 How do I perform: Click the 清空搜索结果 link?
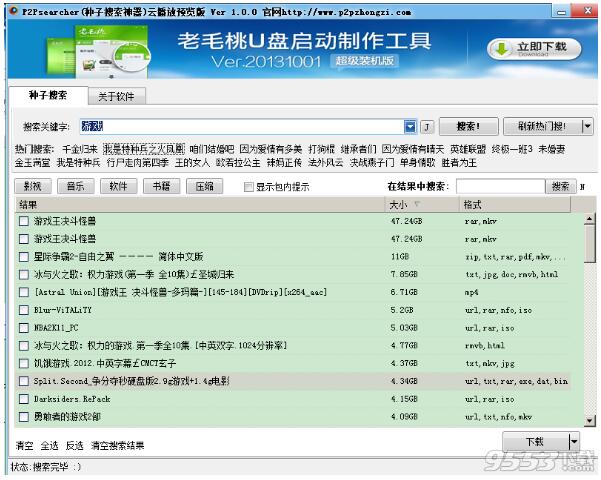(x=117, y=445)
